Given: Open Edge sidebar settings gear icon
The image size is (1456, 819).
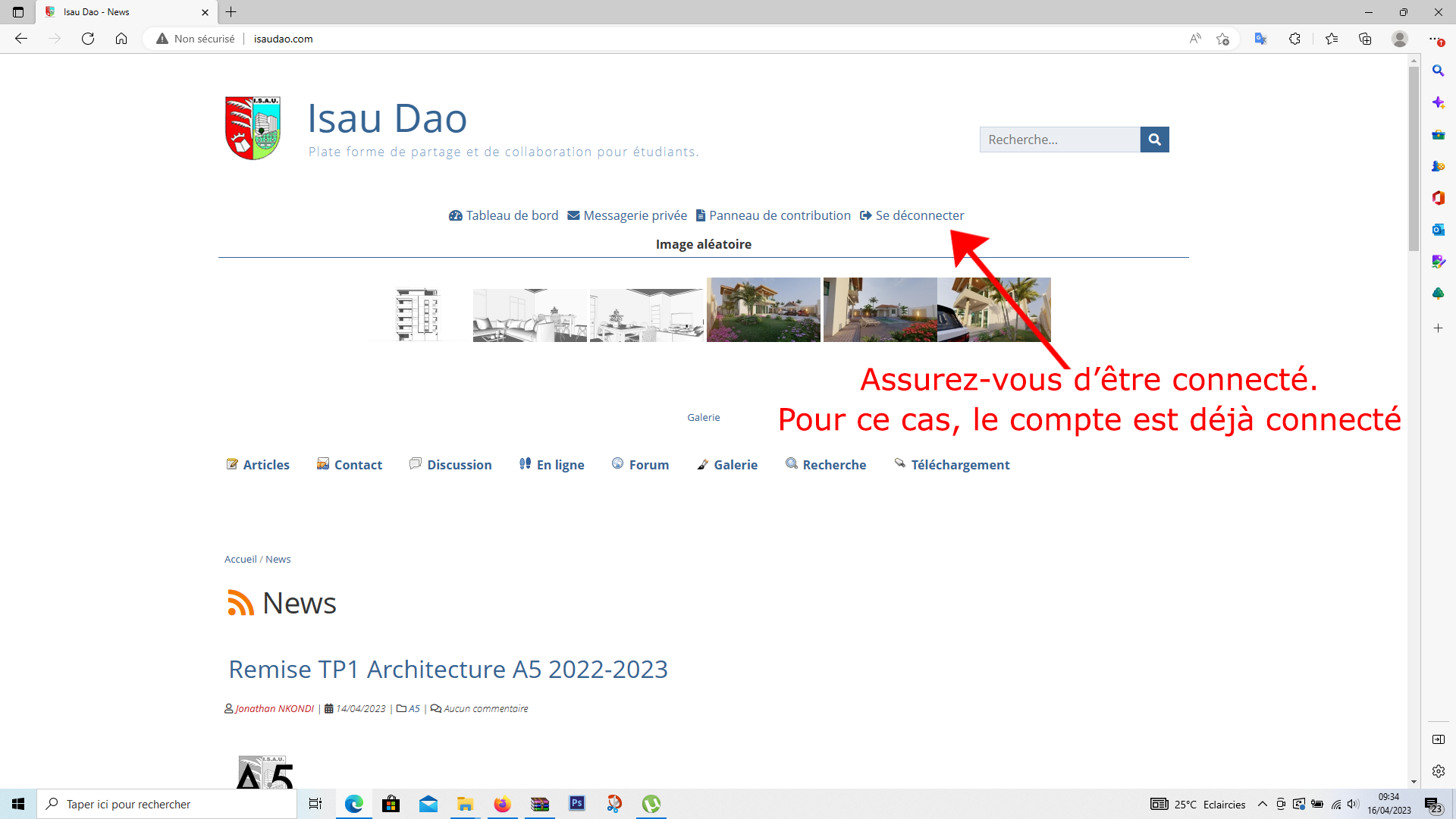Looking at the screenshot, I should coord(1438,771).
